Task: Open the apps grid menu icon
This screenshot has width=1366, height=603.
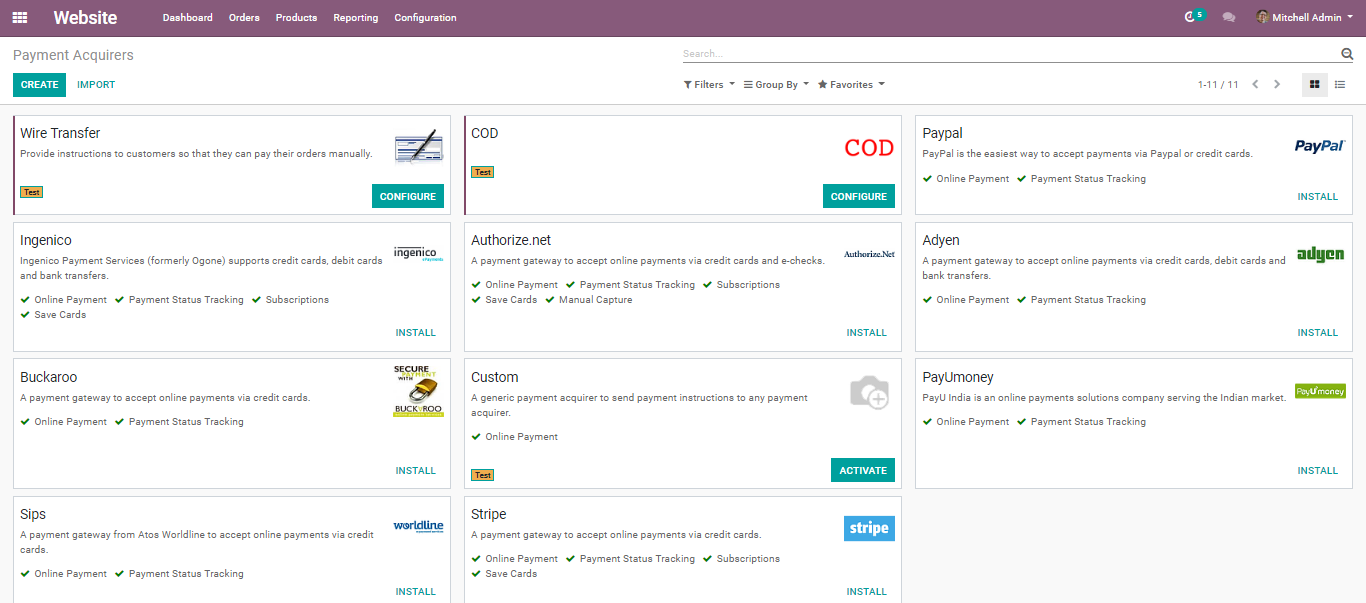Action: 20,17
